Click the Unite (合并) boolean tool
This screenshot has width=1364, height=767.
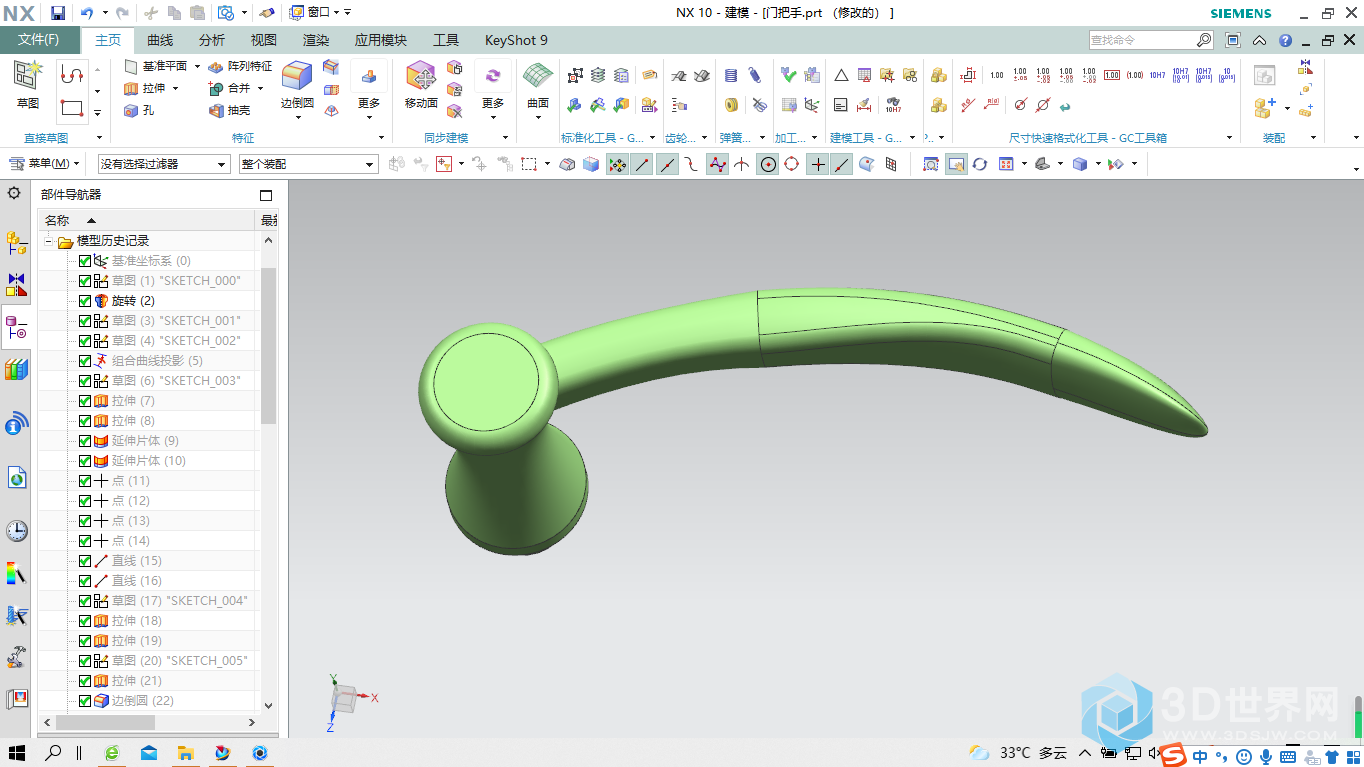pyautogui.click(x=229, y=88)
